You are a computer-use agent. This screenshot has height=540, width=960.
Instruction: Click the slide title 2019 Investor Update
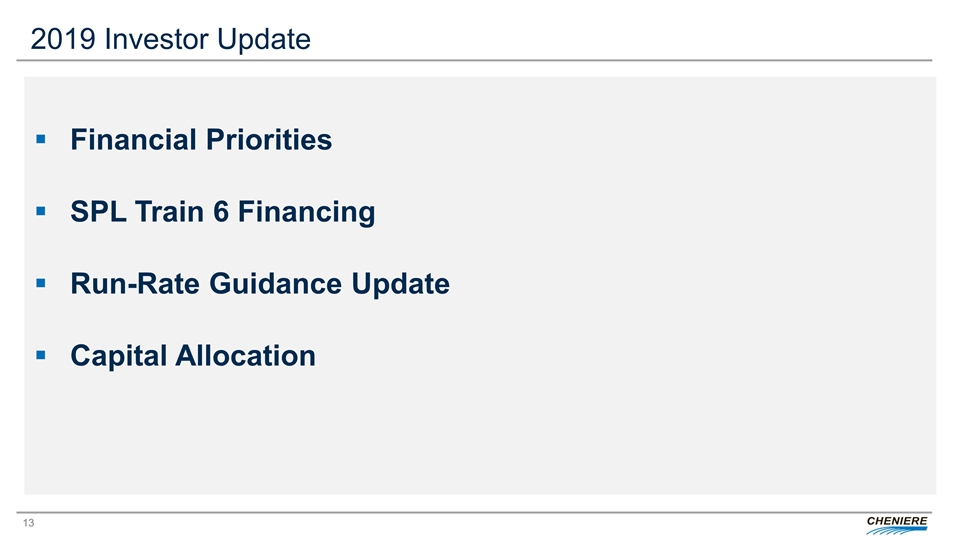pos(170,39)
